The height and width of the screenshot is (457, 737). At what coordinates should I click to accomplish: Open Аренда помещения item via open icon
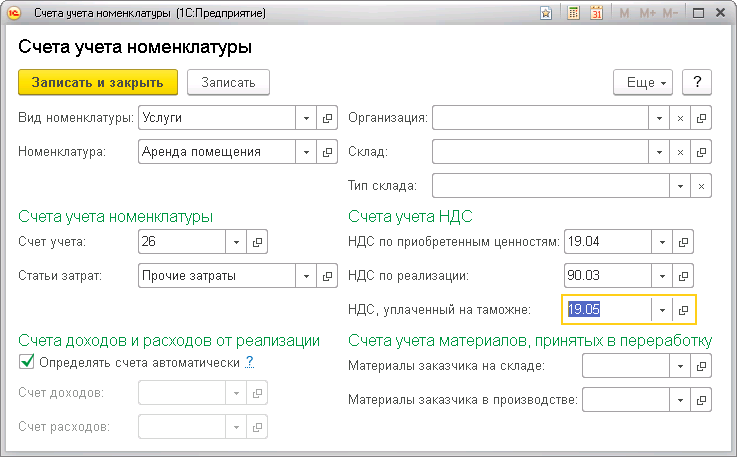[327, 152]
